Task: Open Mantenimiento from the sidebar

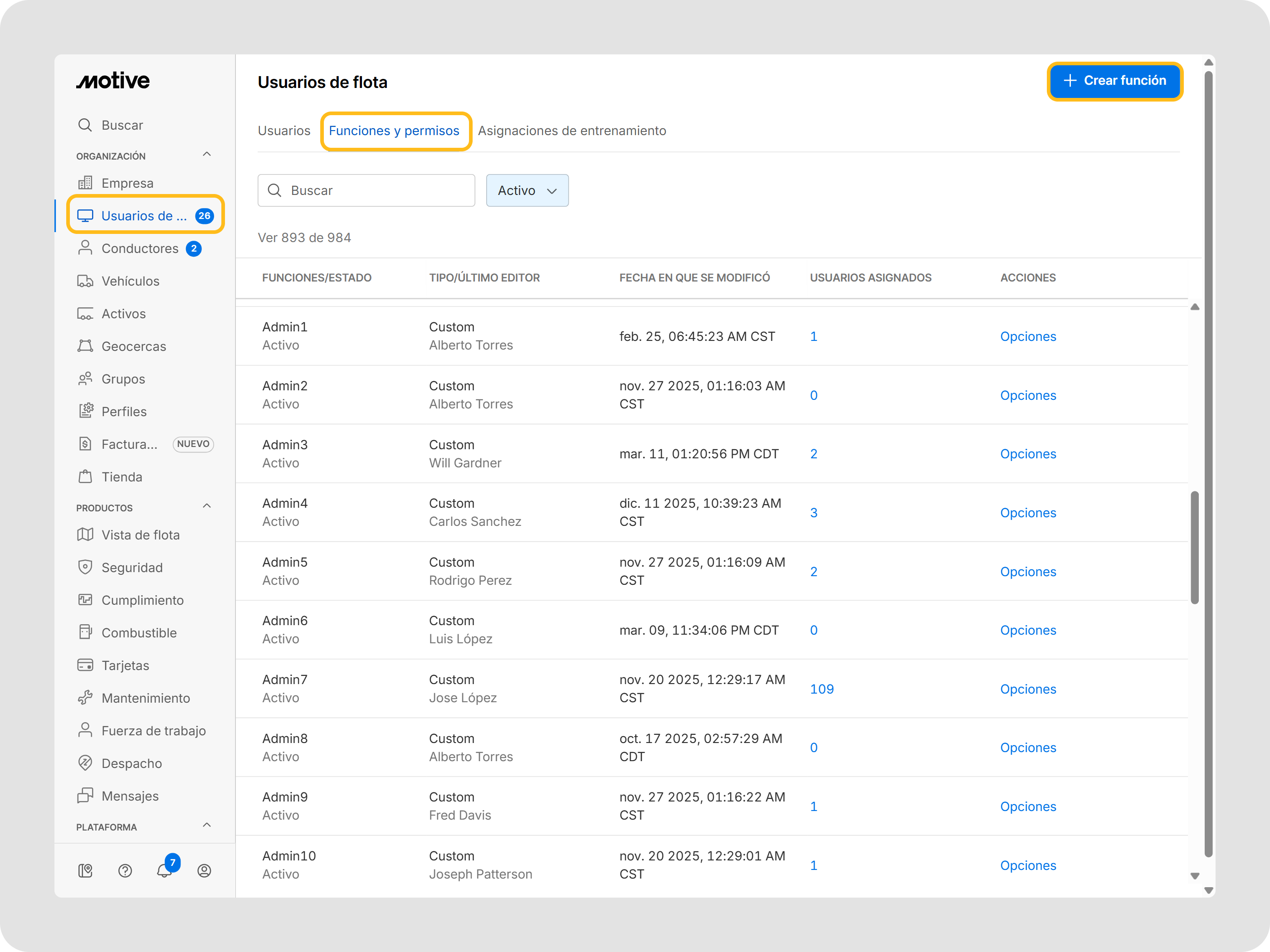Action: tap(145, 698)
